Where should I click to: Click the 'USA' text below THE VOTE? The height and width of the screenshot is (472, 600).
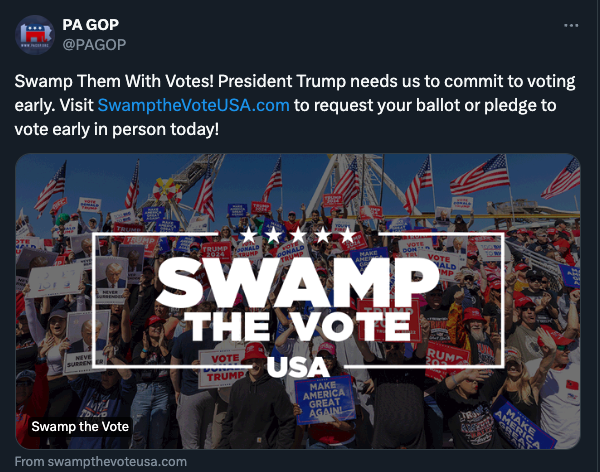click(x=298, y=368)
